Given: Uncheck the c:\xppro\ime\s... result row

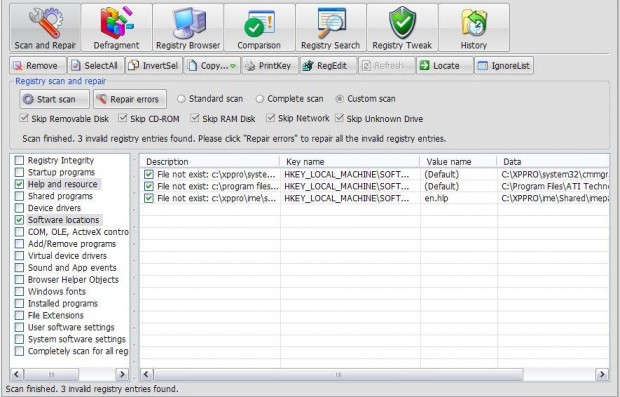Looking at the screenshot, I should [x=149, y=198].
